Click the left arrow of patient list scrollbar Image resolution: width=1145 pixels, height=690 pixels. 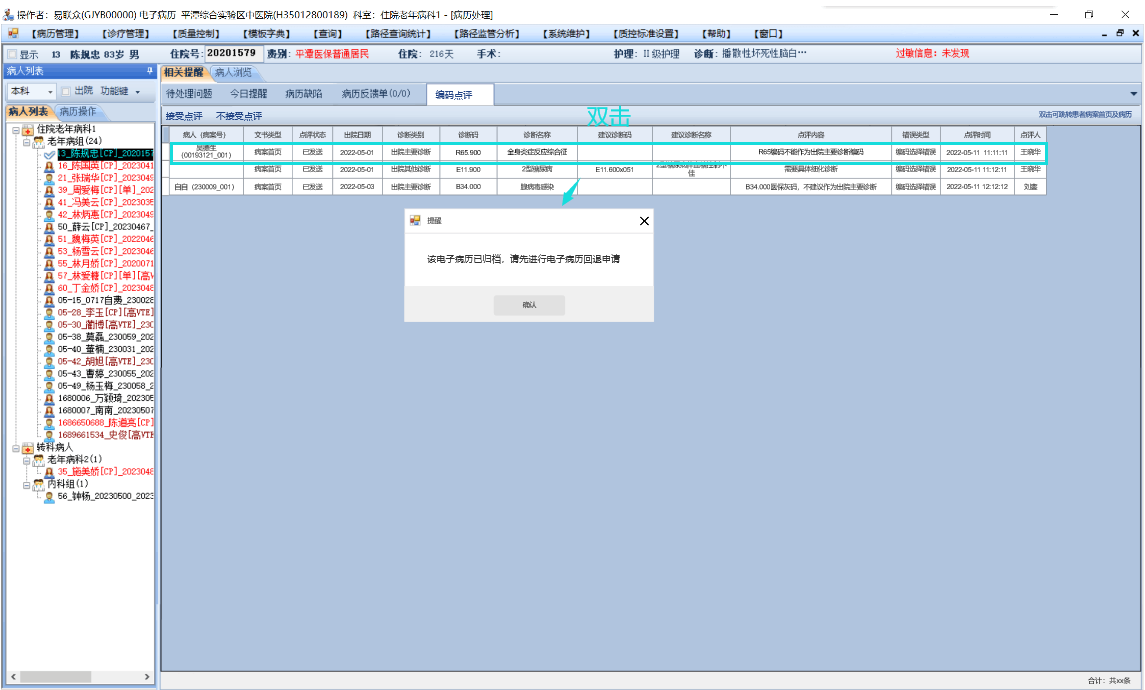(x=13, y=677)
